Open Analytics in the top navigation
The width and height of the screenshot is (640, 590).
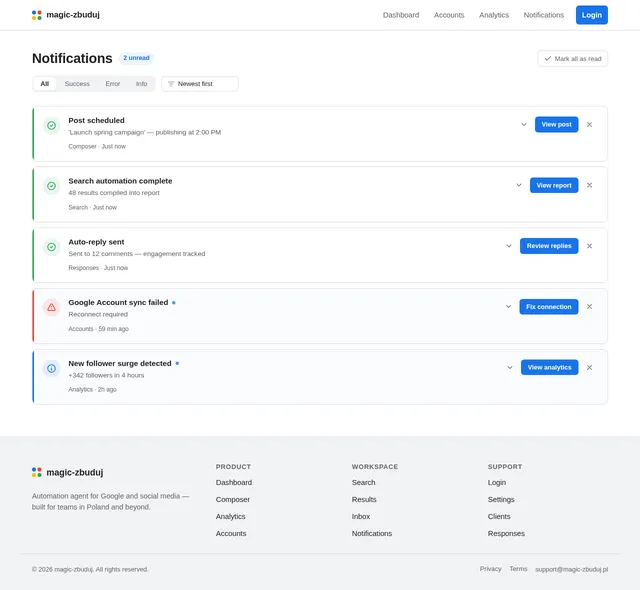click(x=494, y=15)
